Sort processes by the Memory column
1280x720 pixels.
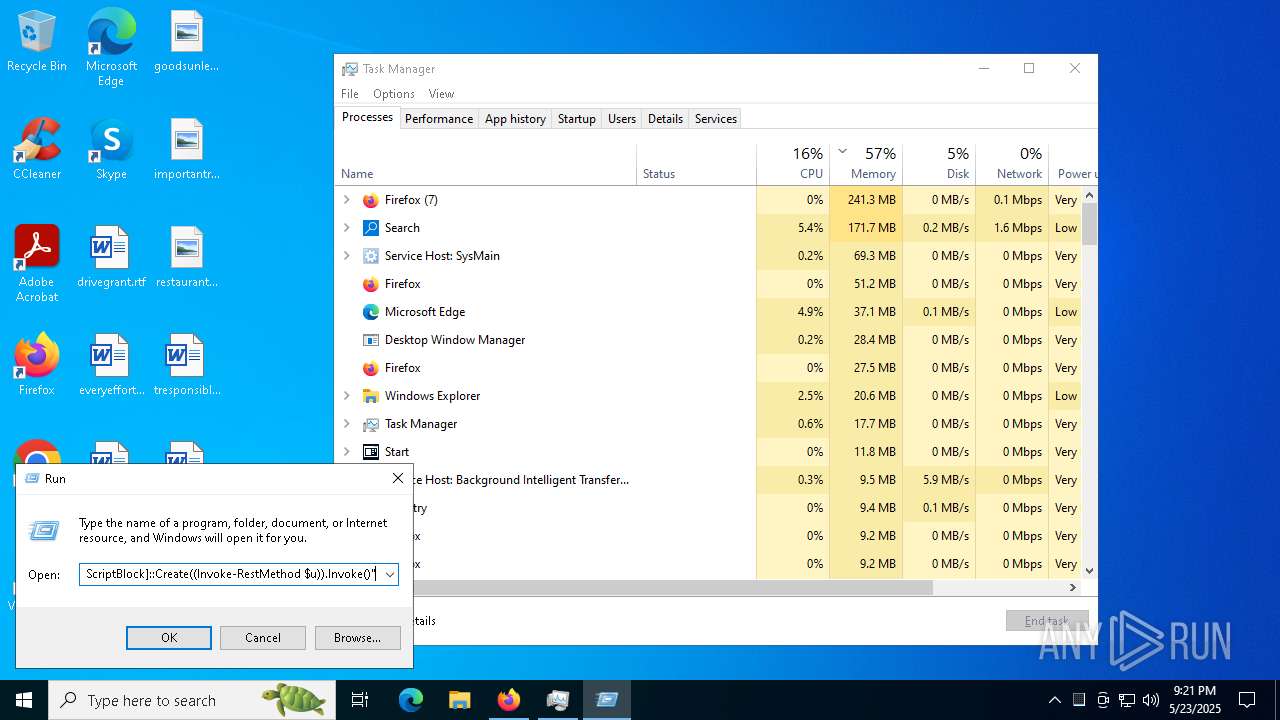tap(866, 164)
